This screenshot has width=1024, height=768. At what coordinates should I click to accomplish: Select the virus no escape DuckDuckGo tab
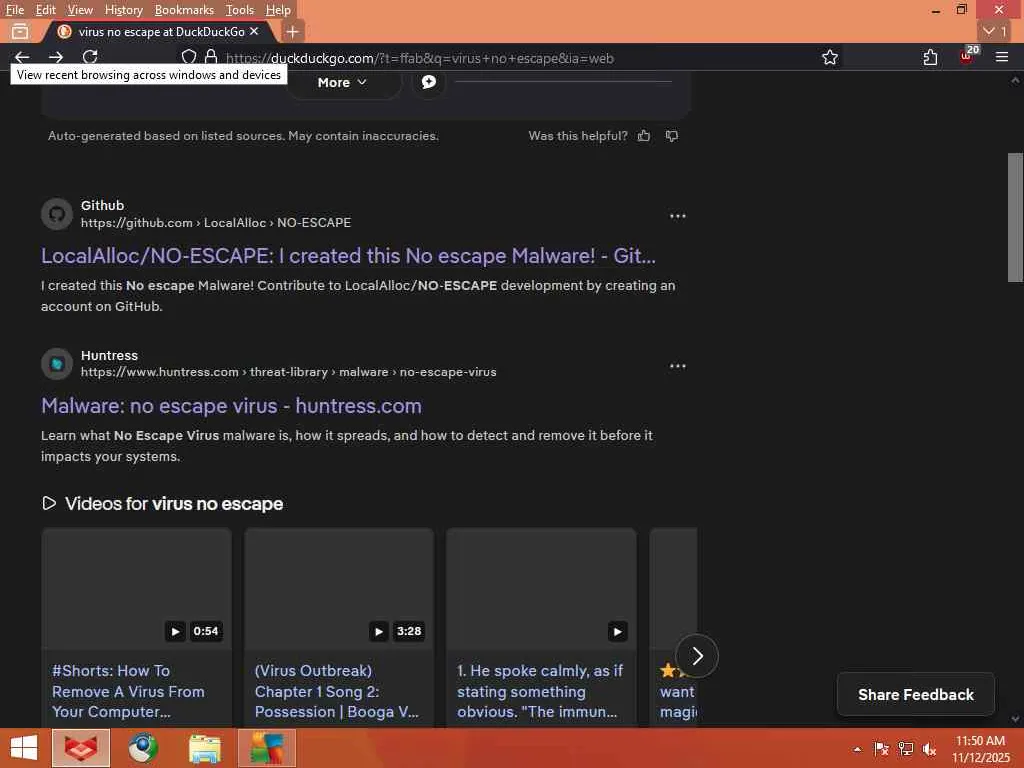pos(161,31)
